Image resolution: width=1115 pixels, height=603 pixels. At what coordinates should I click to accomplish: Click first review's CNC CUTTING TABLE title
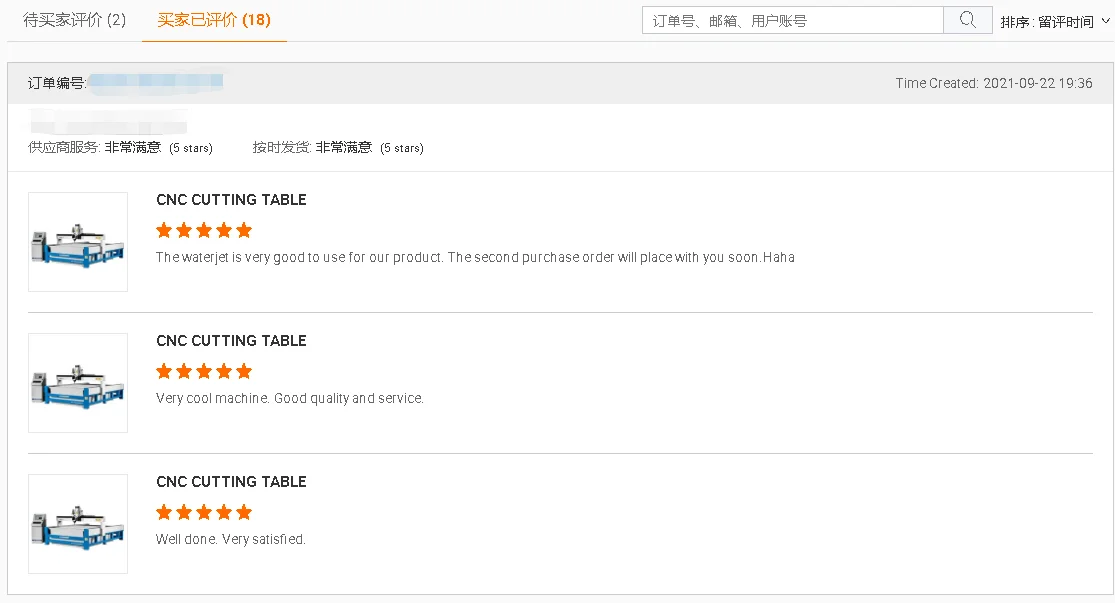coord(231,200)
